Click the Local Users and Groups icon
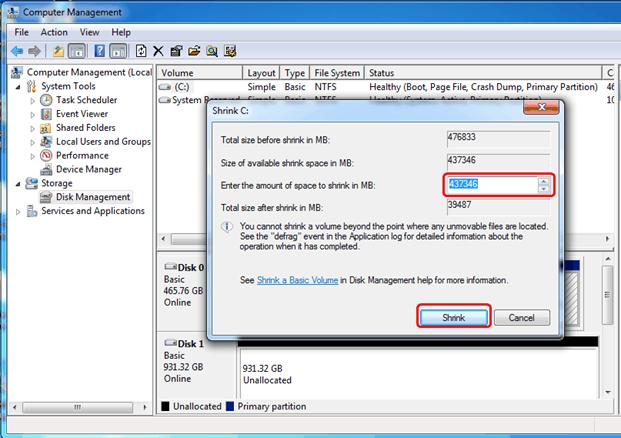Viewport: 621px width, 438px height. 46,142
